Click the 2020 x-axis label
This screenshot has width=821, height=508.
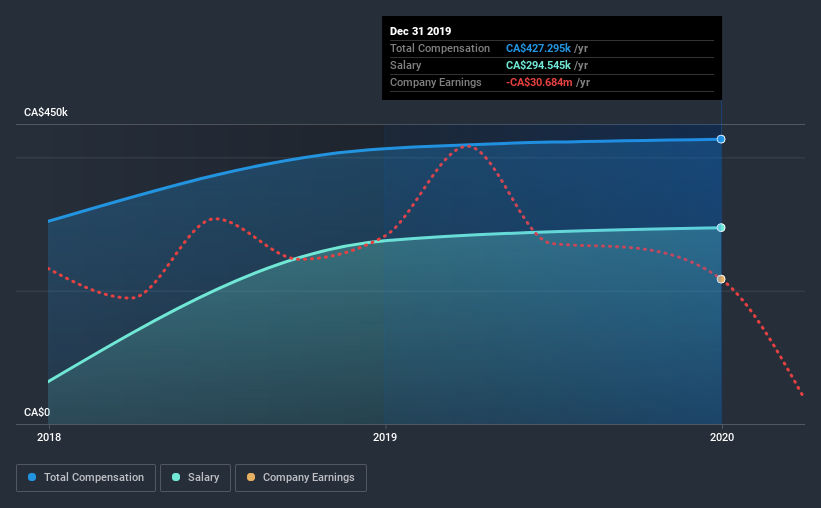[722, 437]
